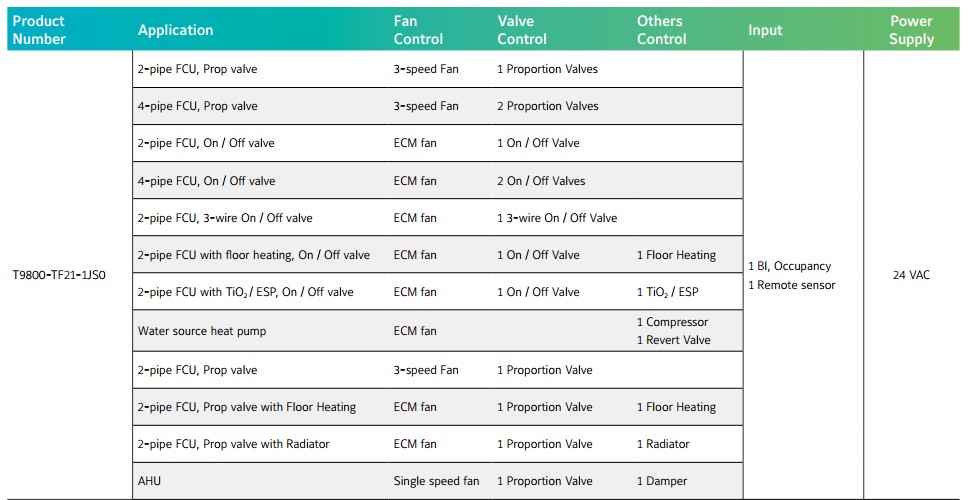Select the Single speed fan cell
Viewport: 970px width, 500px height.
(436, 481)
